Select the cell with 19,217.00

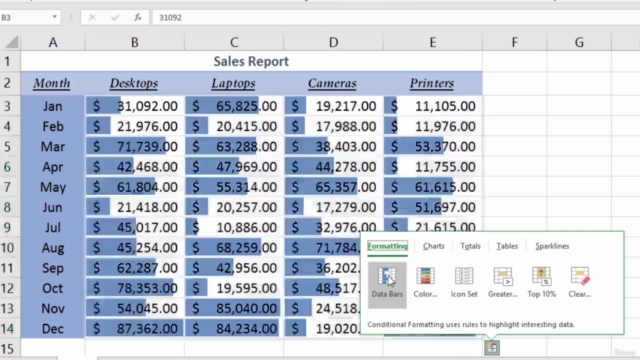coord(333,106)
